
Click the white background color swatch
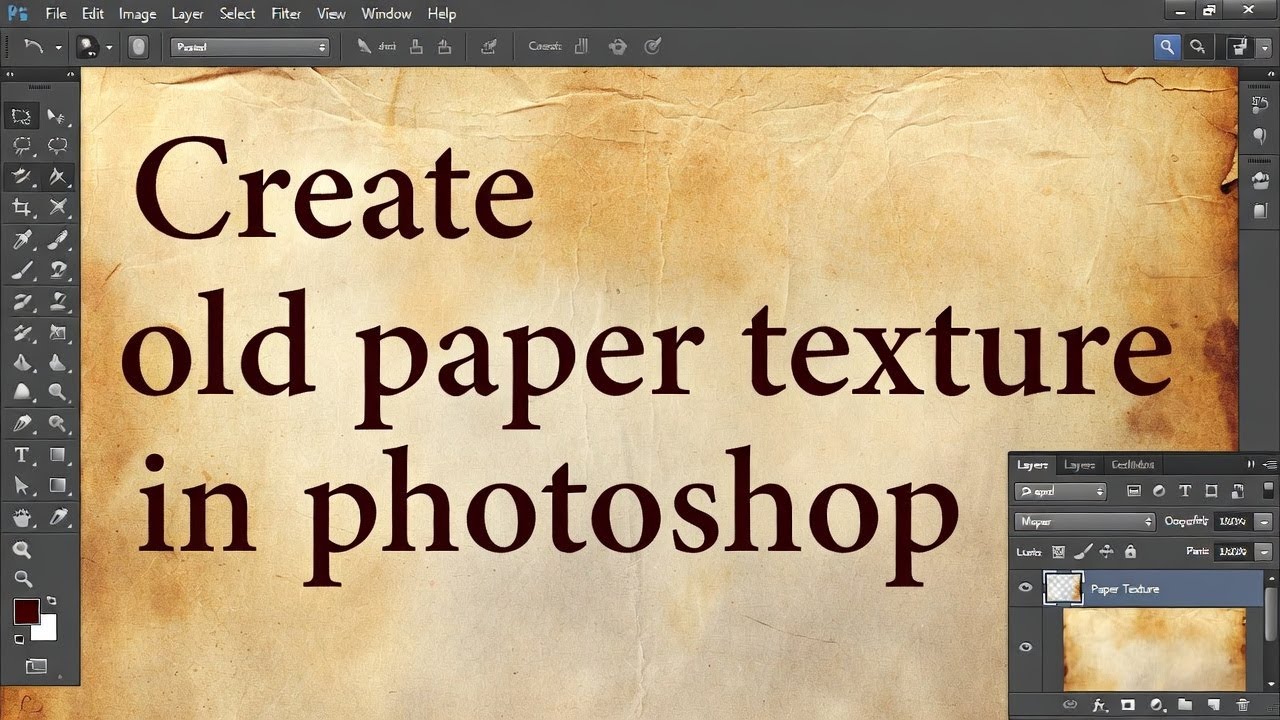[46, 629]
